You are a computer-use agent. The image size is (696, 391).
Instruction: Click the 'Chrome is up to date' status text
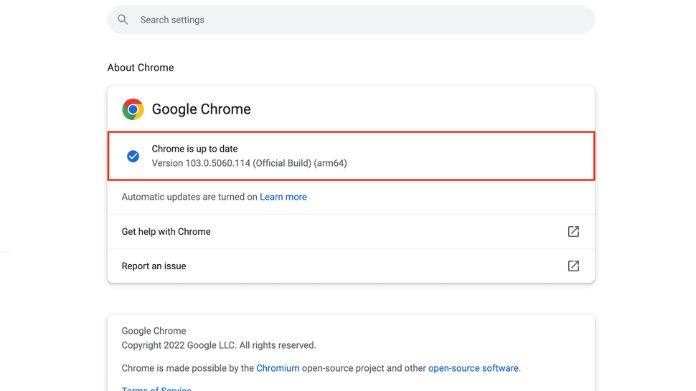coord(194,149)
